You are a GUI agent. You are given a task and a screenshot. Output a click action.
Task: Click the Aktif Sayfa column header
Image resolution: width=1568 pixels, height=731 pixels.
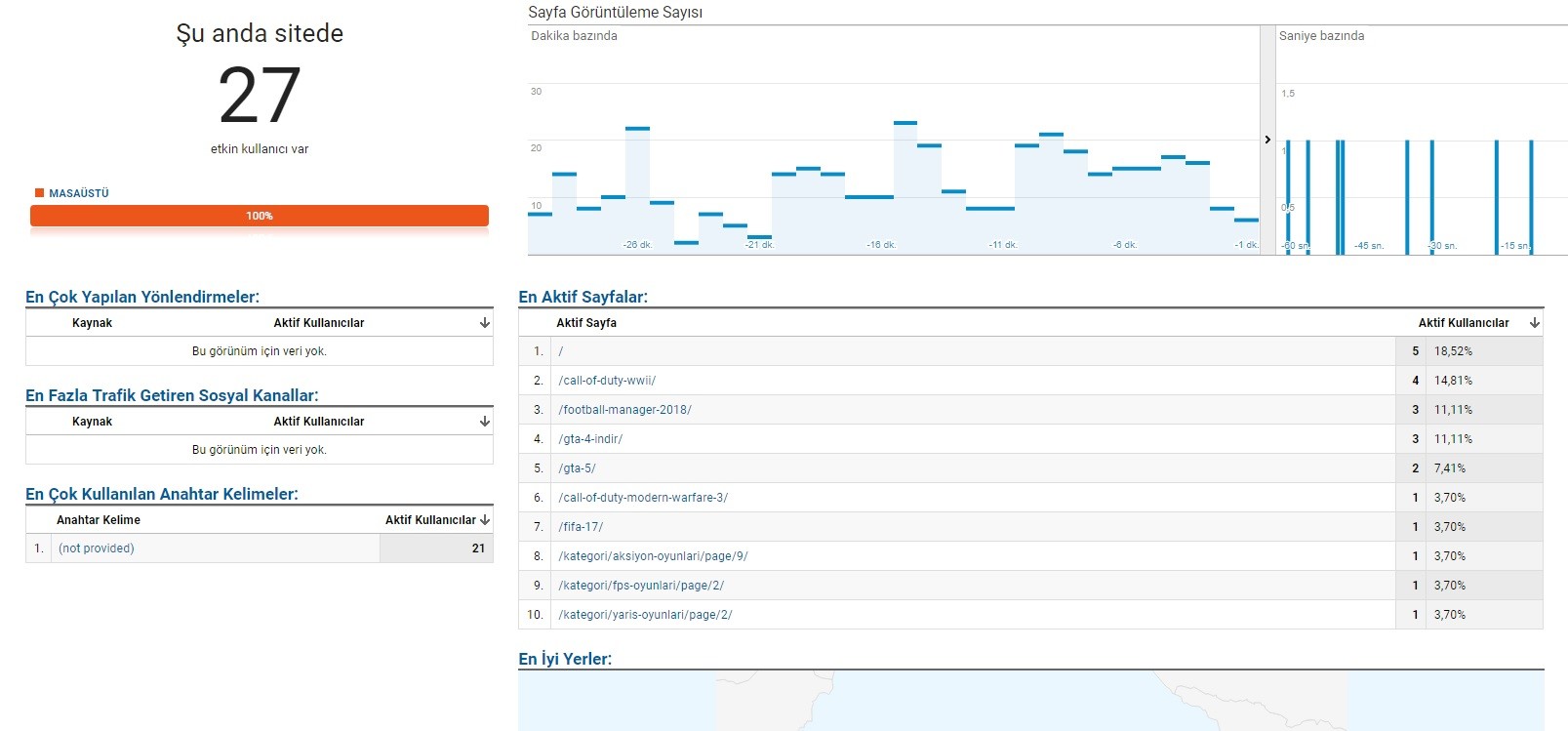pos(586,323)
